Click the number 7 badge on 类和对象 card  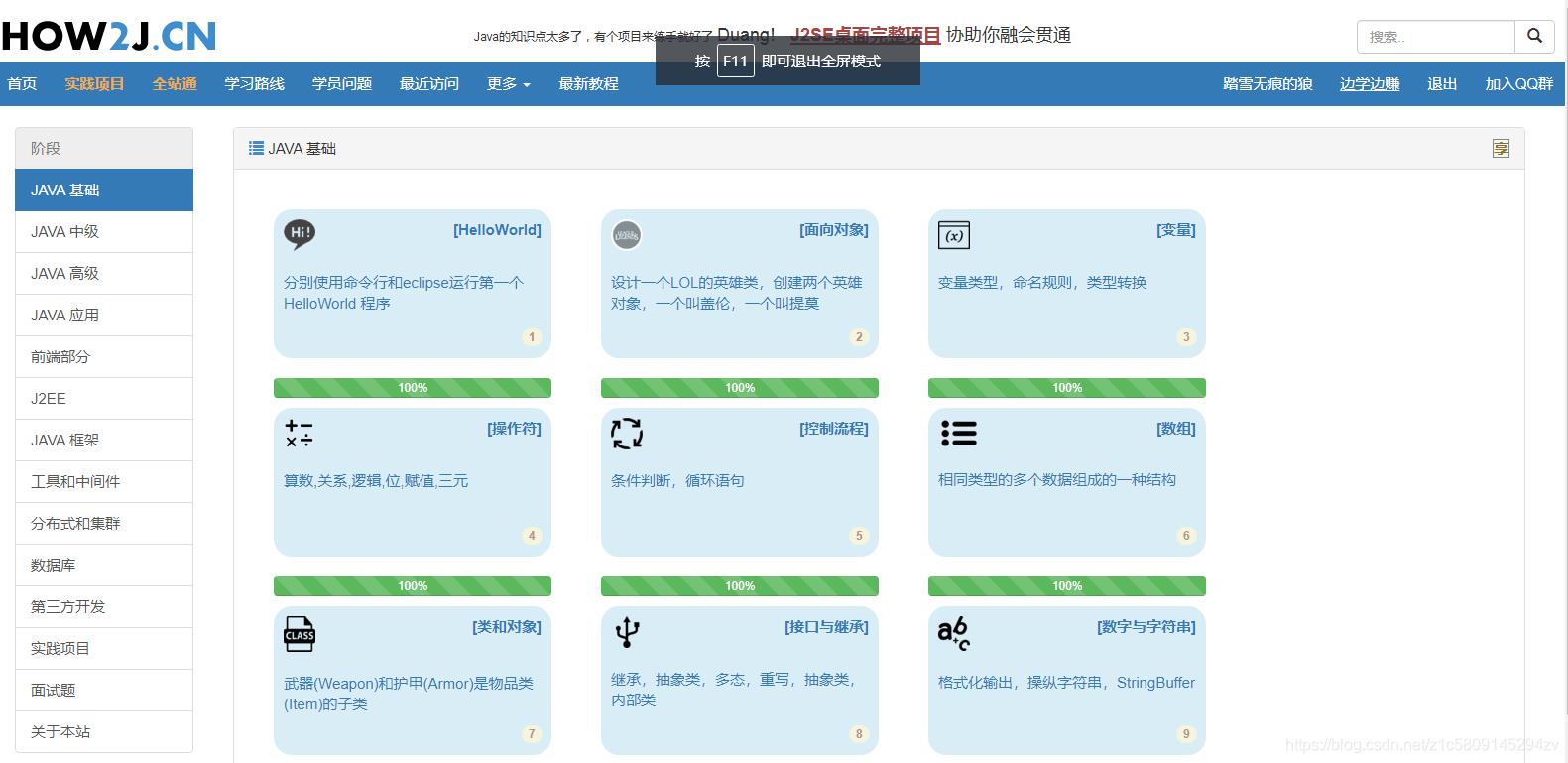tap(532, 734)
